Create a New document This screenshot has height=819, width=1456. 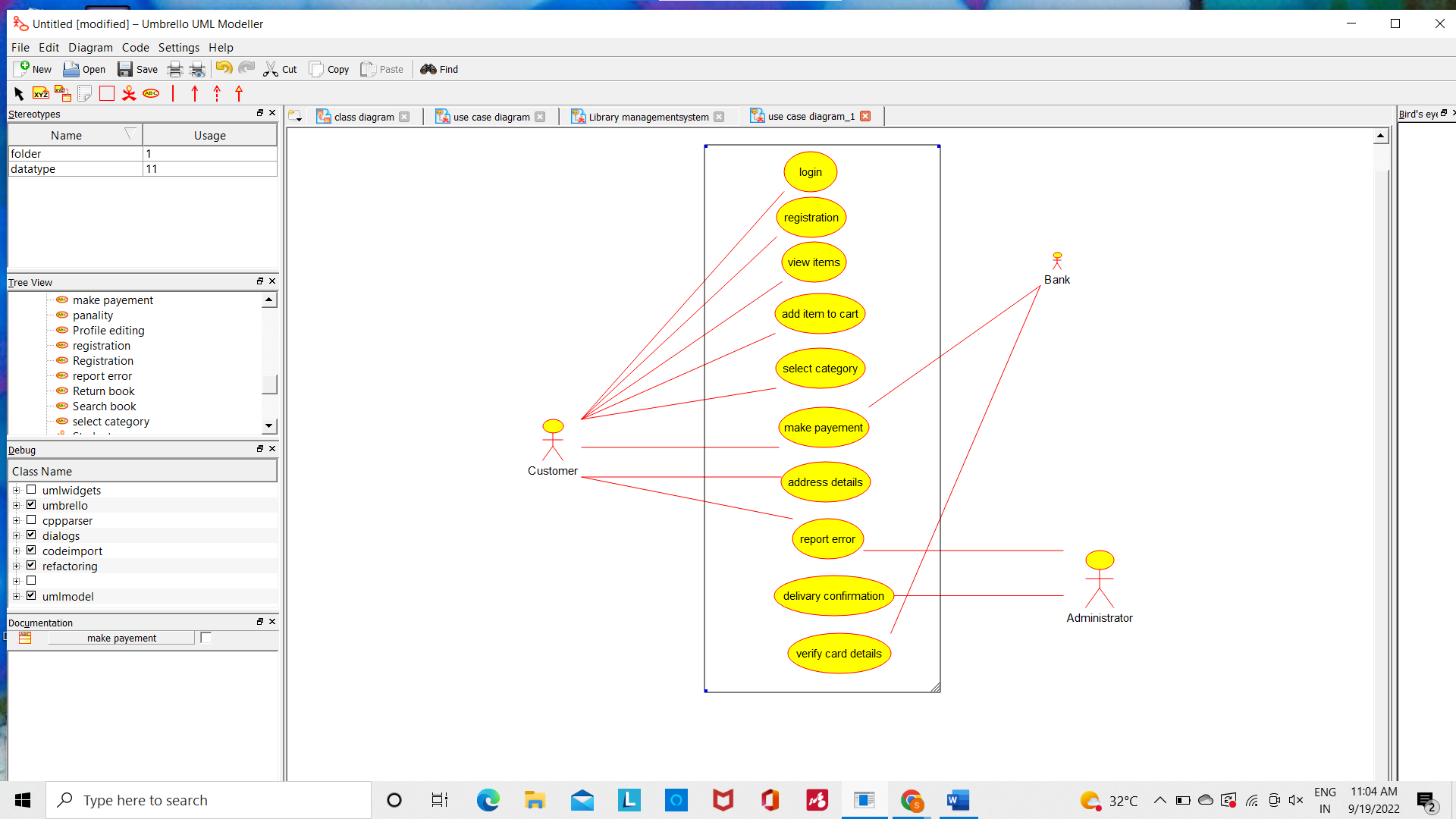tap(33, 69)
